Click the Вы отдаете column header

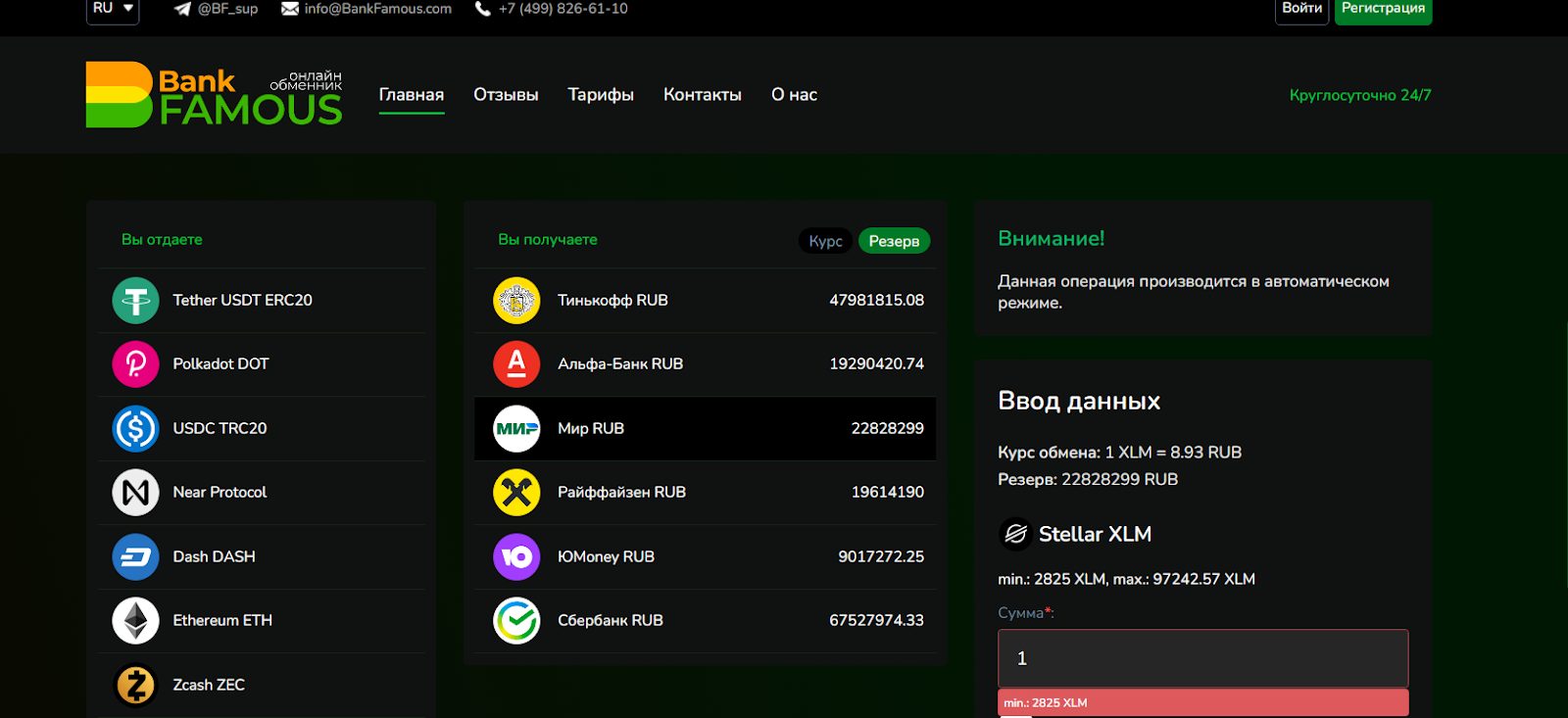click(162, 240)
